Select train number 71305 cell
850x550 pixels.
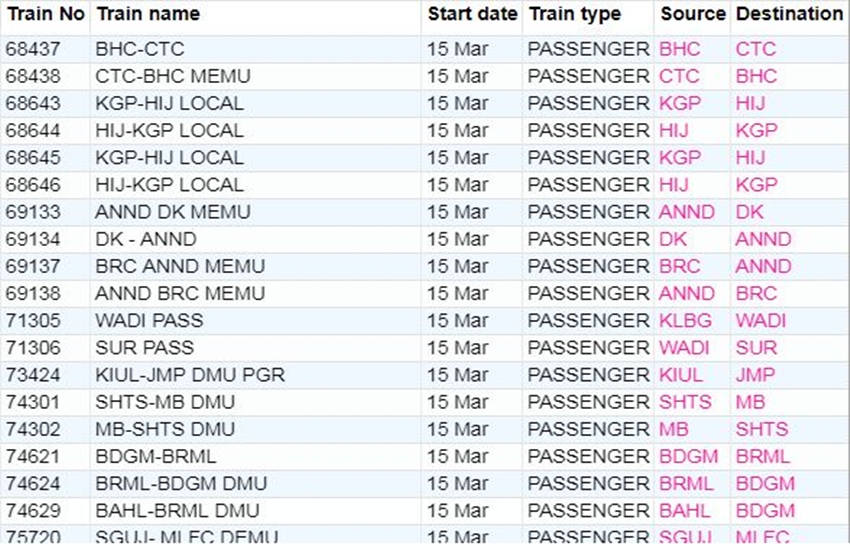tap(33, 321)
